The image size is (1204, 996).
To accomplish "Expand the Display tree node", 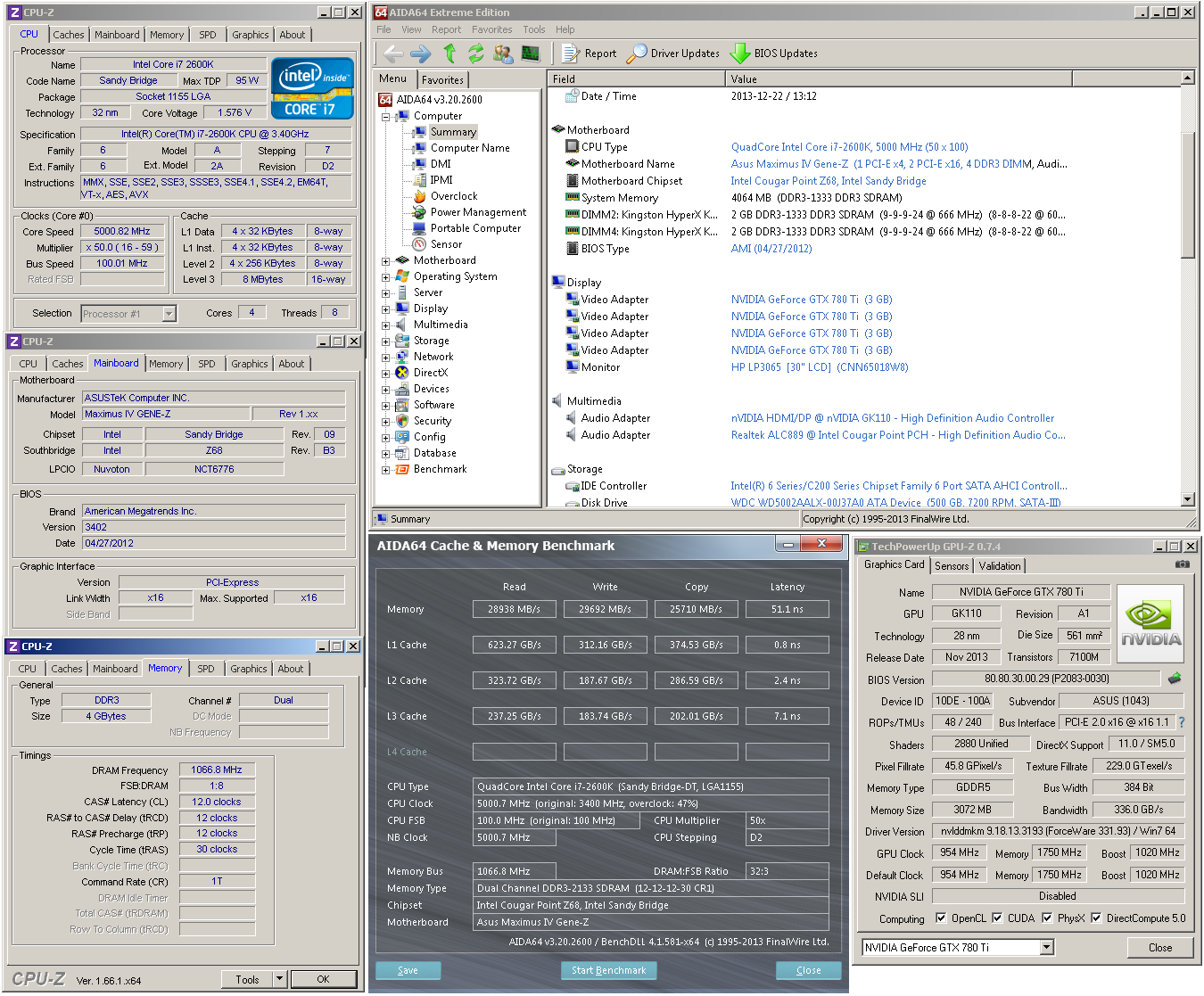I will tap(385, 309).
